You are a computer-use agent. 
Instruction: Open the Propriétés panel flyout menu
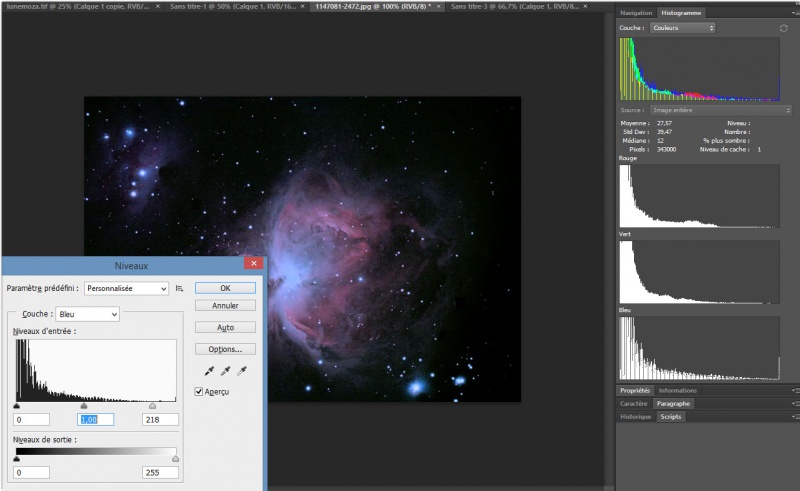[x=795, y=390]
